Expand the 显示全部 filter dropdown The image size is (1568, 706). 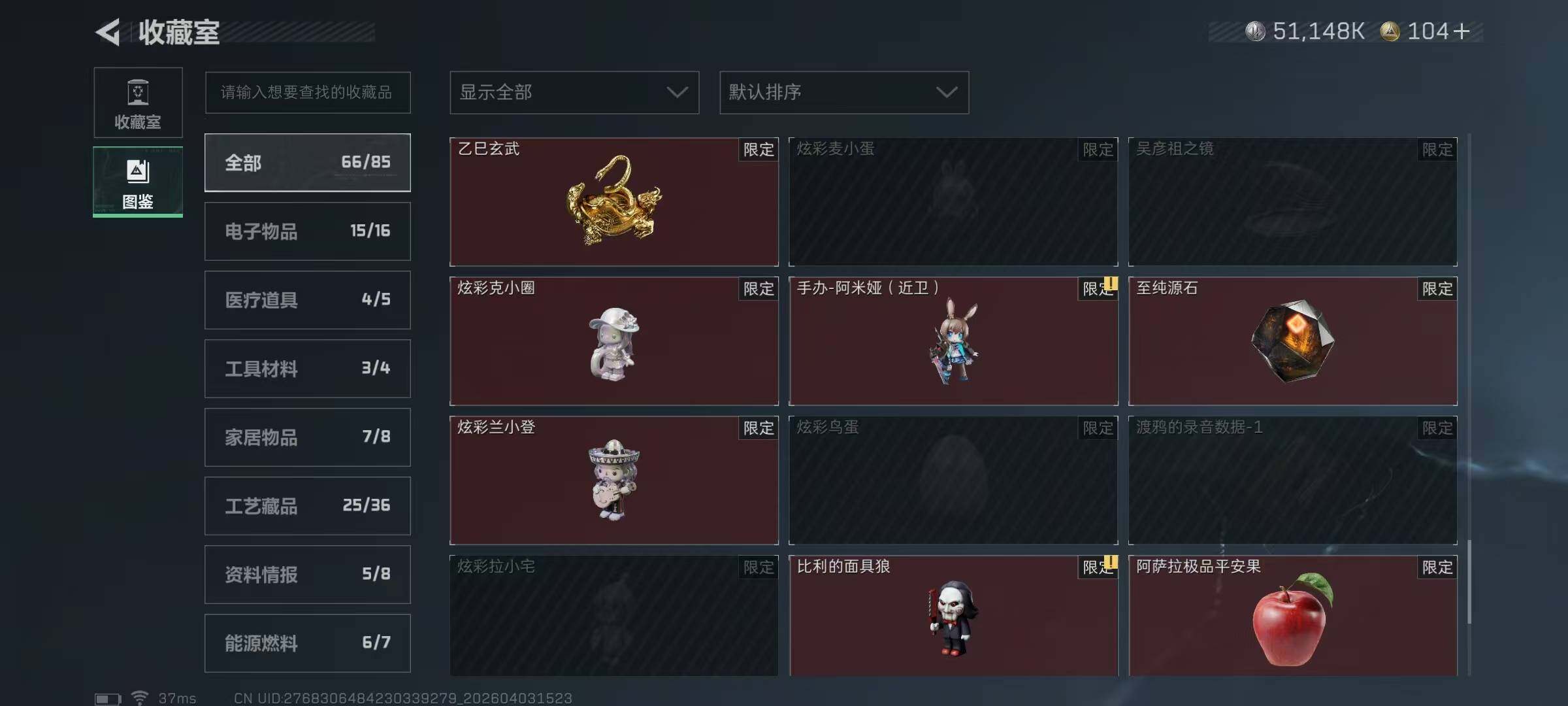pyautogui.click(x=574, y=92)
